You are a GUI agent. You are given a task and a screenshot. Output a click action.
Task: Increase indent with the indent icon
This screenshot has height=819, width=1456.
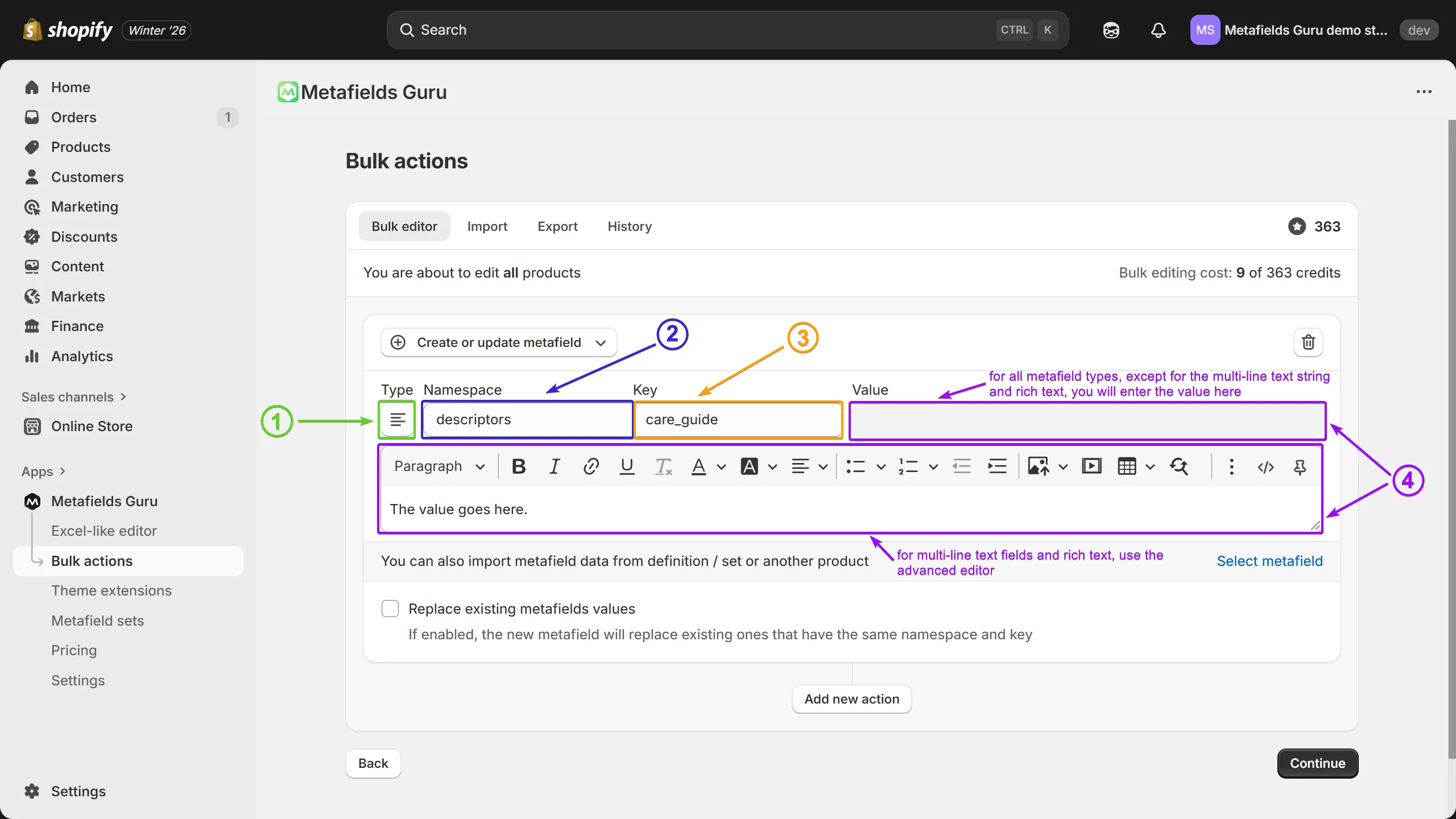point(998,467)
